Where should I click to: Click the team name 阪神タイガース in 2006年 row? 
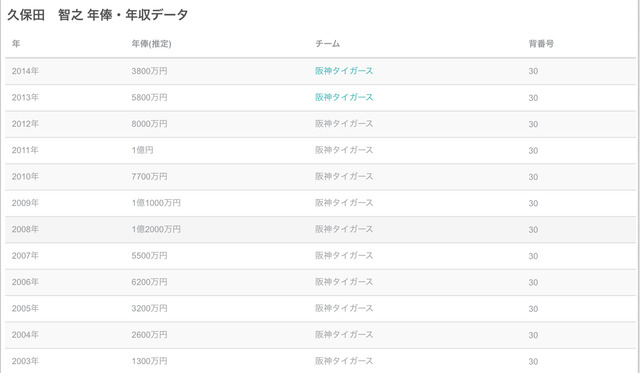click(x=344, y=282)
